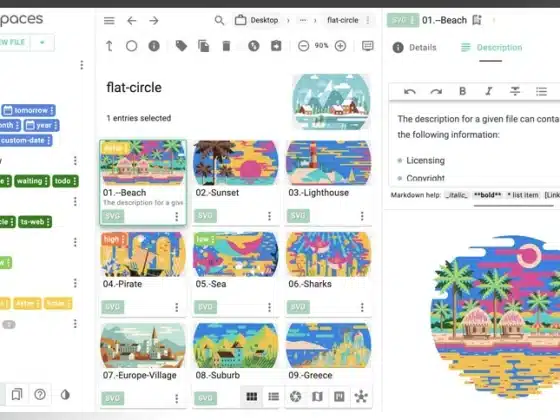
Task: Delete the selected entry with the trash icon
Action: pyautogui.click(x=226, y=46)
